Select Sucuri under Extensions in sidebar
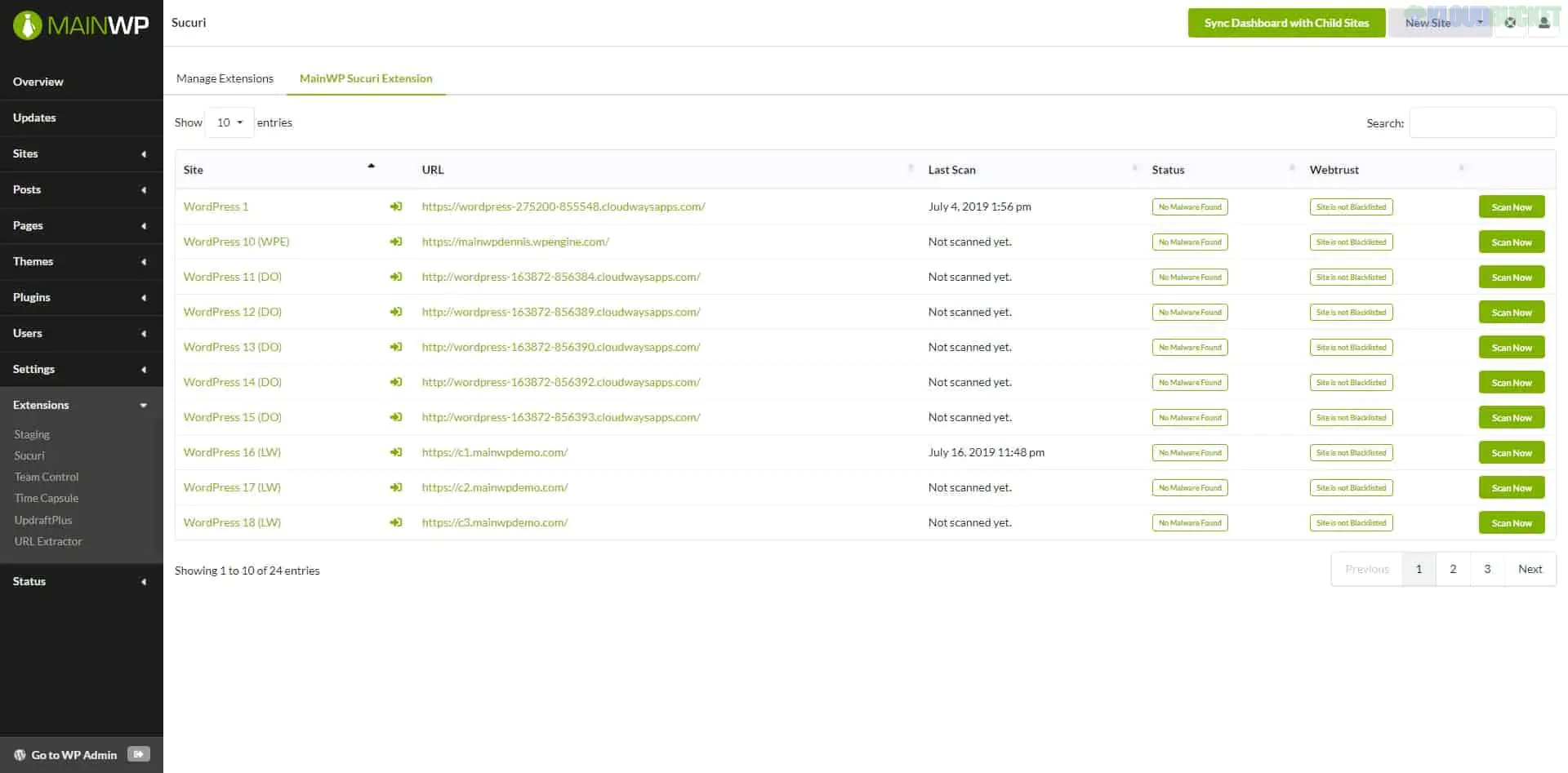 point(29,455)
